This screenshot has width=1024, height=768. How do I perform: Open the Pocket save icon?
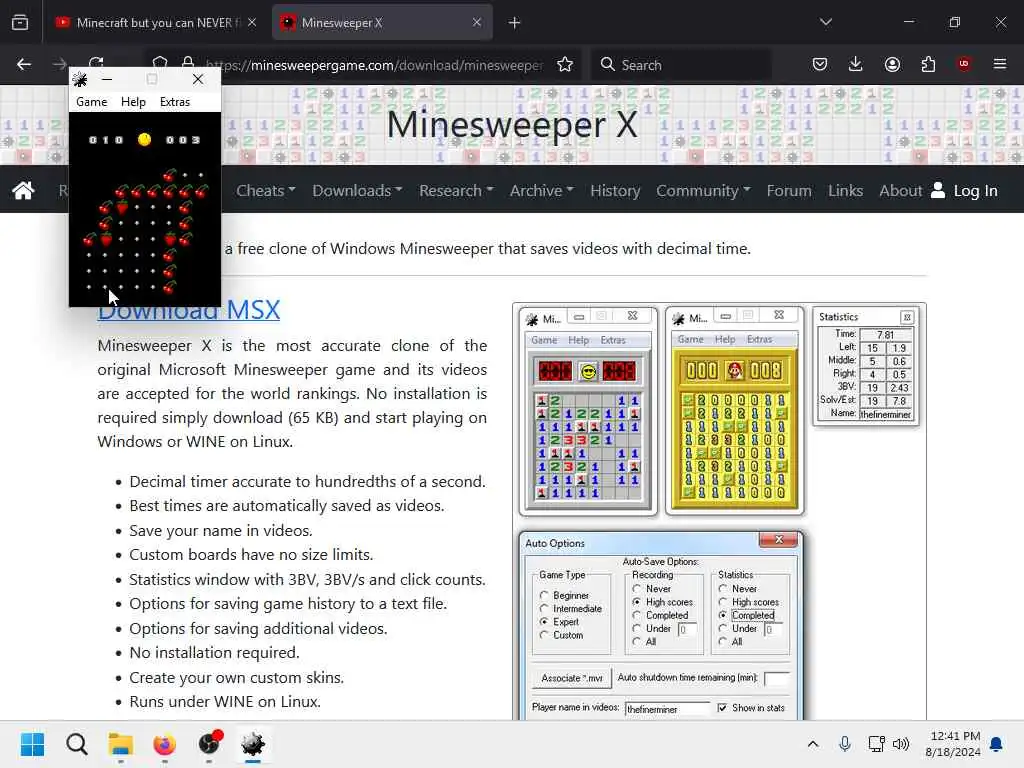(820, 64)
